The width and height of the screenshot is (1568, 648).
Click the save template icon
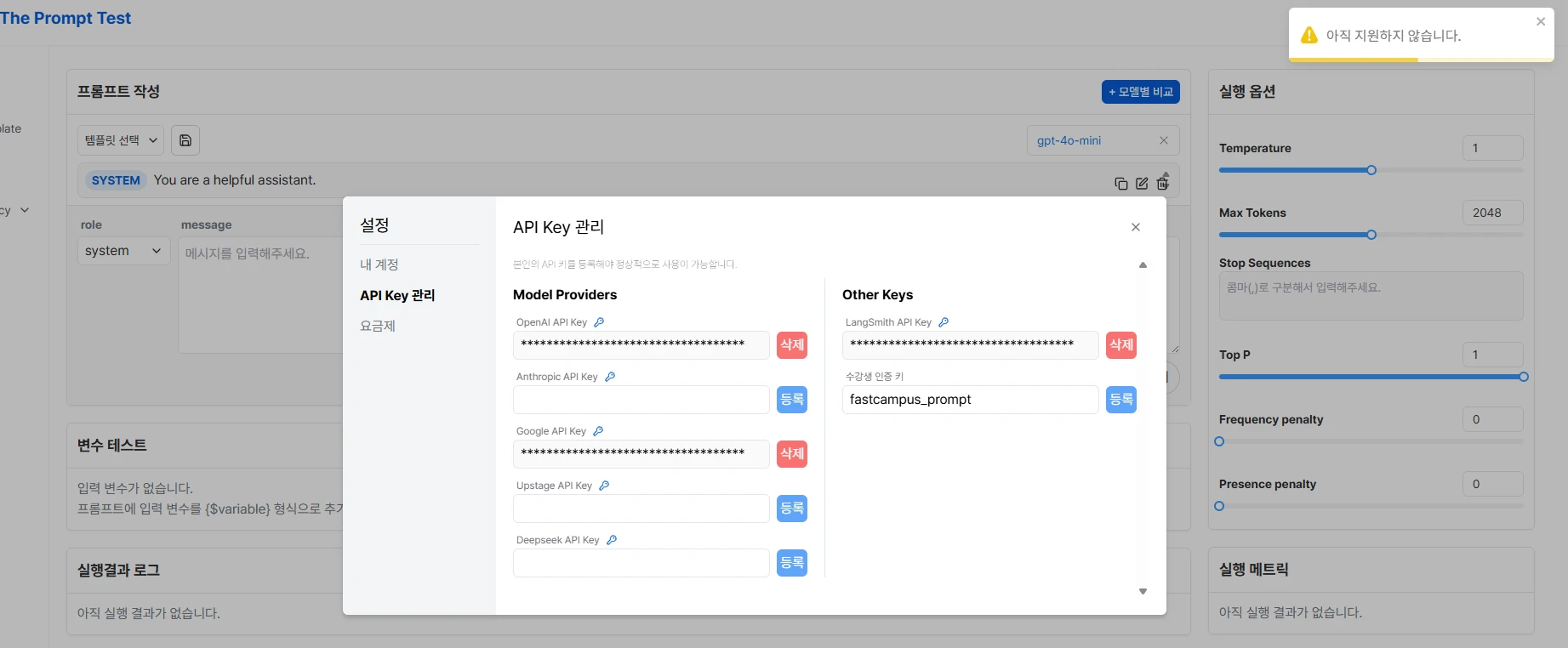coord(185,140)
